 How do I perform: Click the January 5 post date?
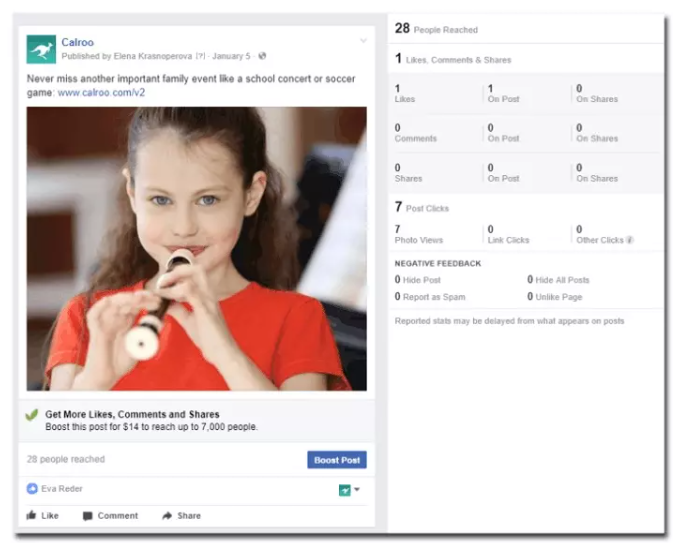click(x=231, y=56)
